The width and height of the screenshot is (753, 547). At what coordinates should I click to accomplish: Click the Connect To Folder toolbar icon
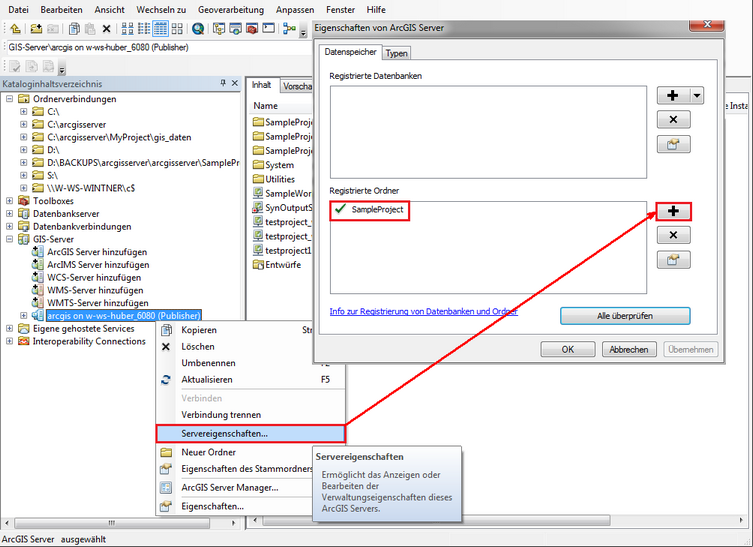pos(36,29)
